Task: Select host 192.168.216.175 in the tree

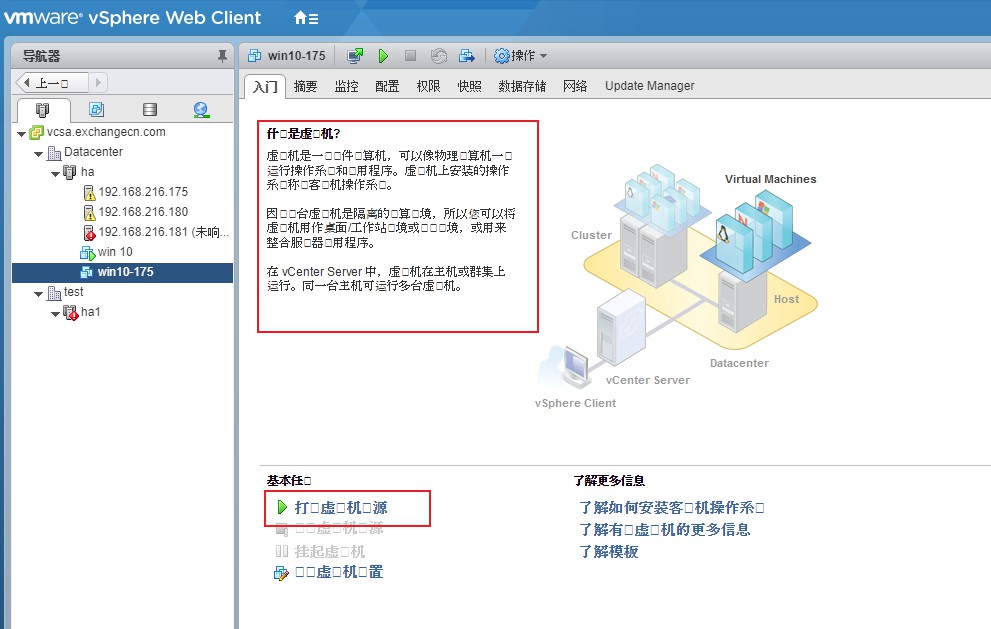Action: tap(143, 192)
